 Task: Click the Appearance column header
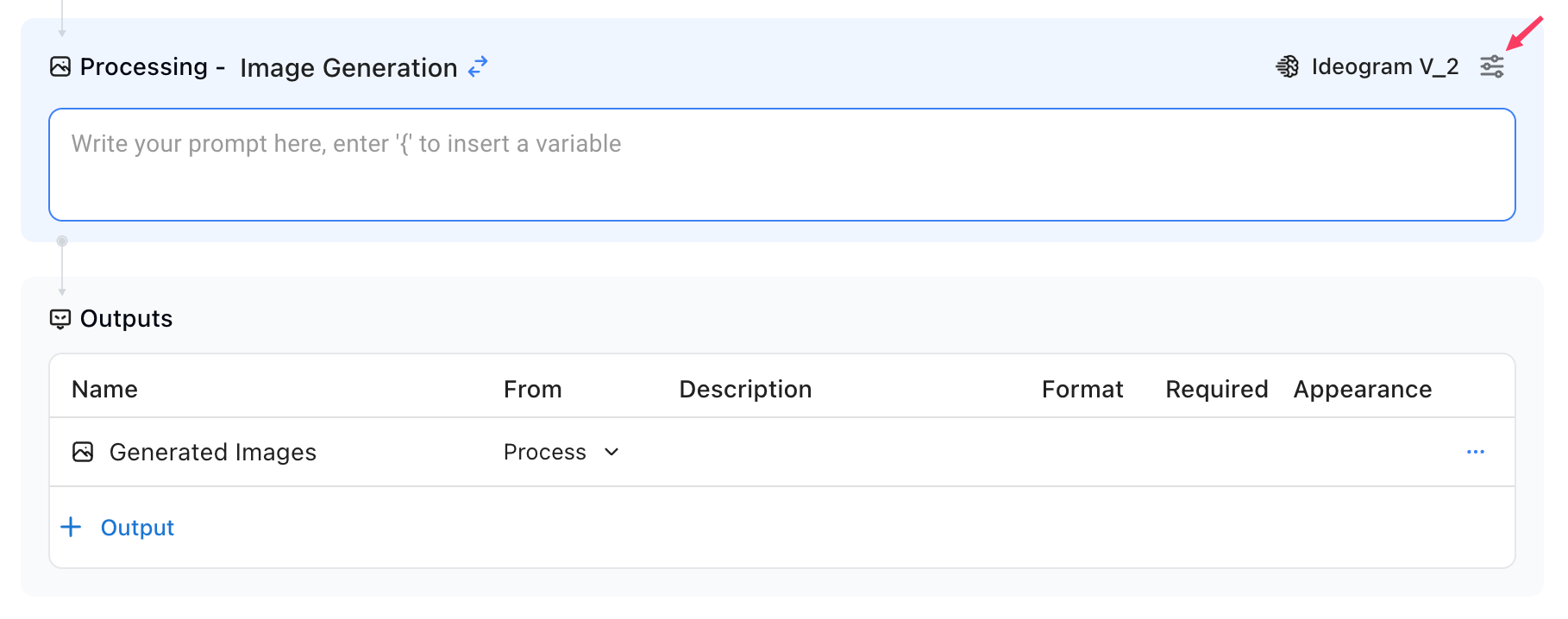point(1362,389)
